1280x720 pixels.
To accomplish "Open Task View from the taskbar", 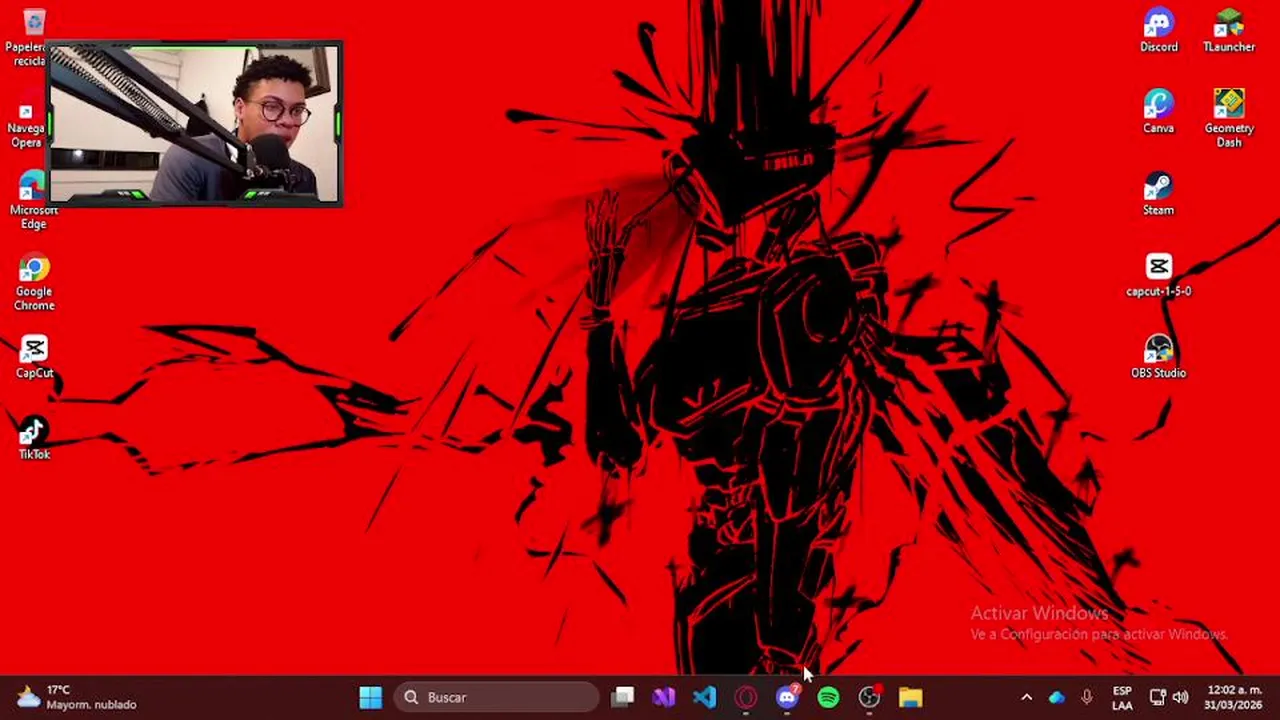I will click(x=623, y=697).
